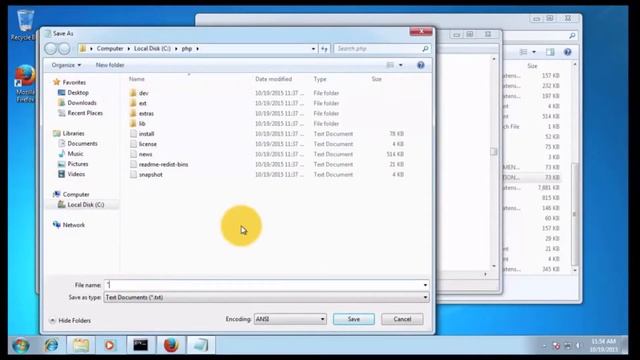
Task: Switch to Command Prompt on taskbar
Action: click(x=140, y=345)
